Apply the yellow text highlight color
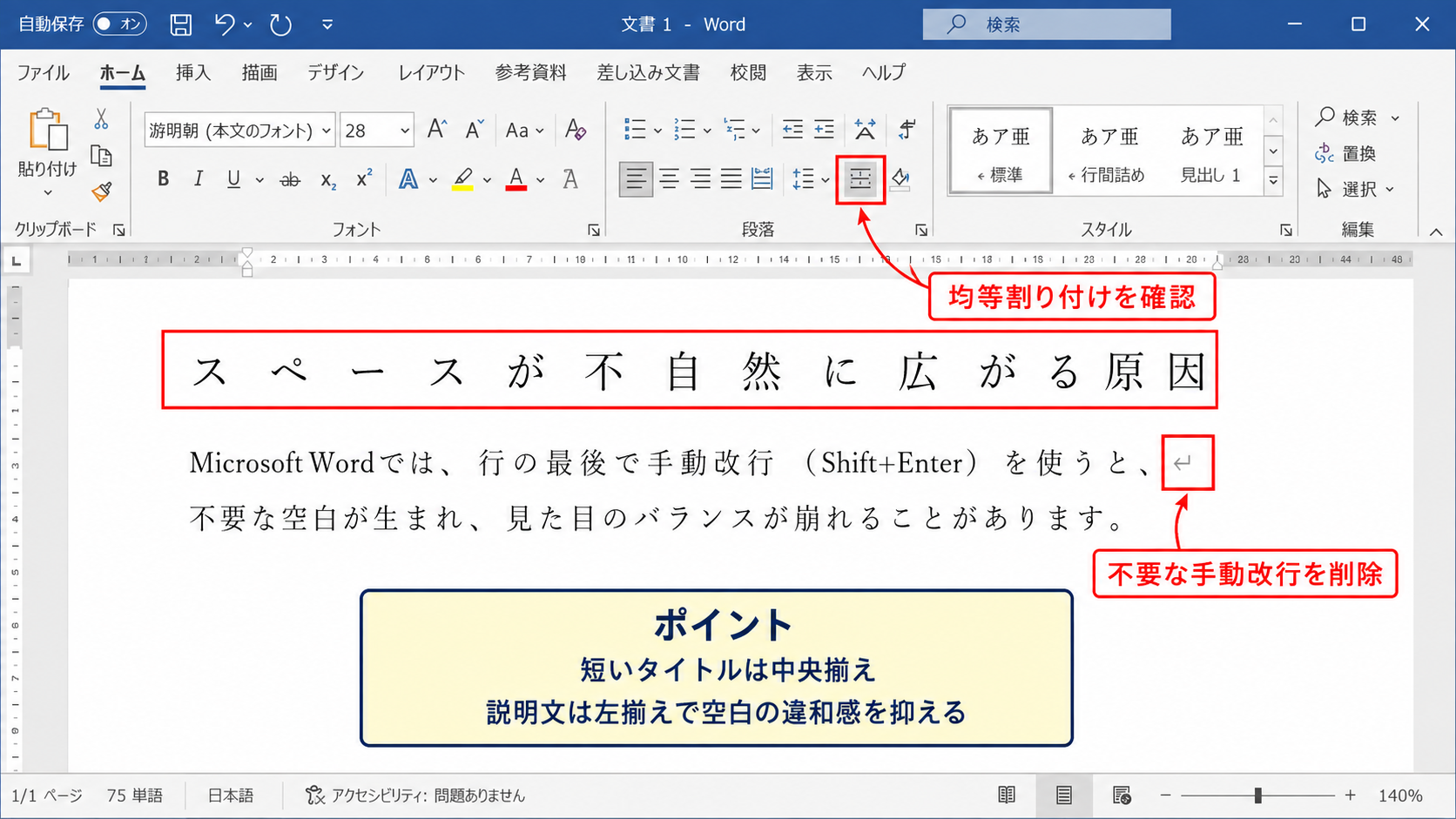1456x819 pixels. 463,179
